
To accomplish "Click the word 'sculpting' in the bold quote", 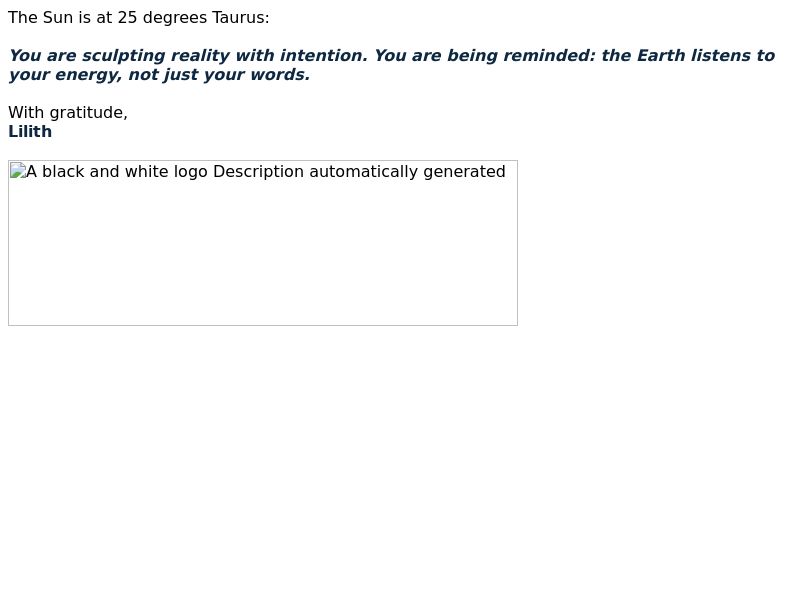I will click(123, 56).
